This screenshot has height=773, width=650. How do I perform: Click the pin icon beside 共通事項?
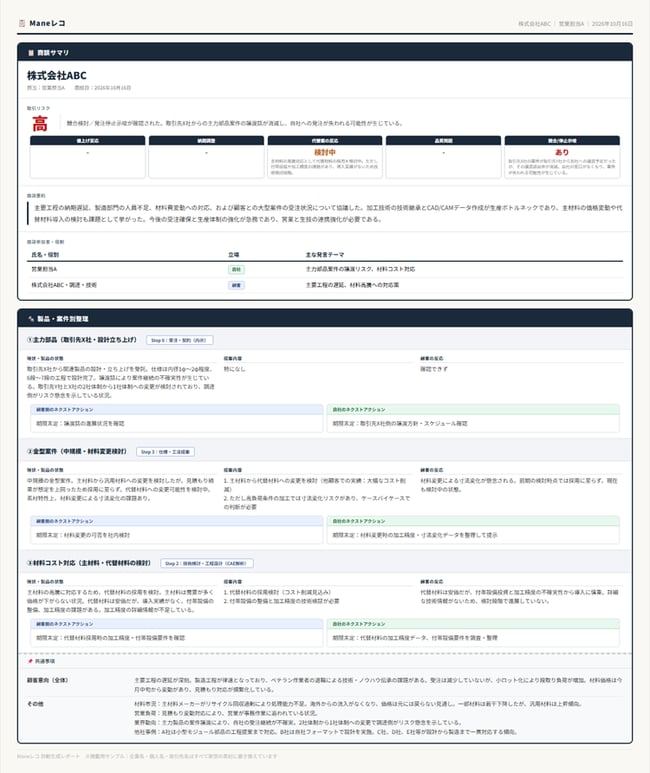[30, 661]
